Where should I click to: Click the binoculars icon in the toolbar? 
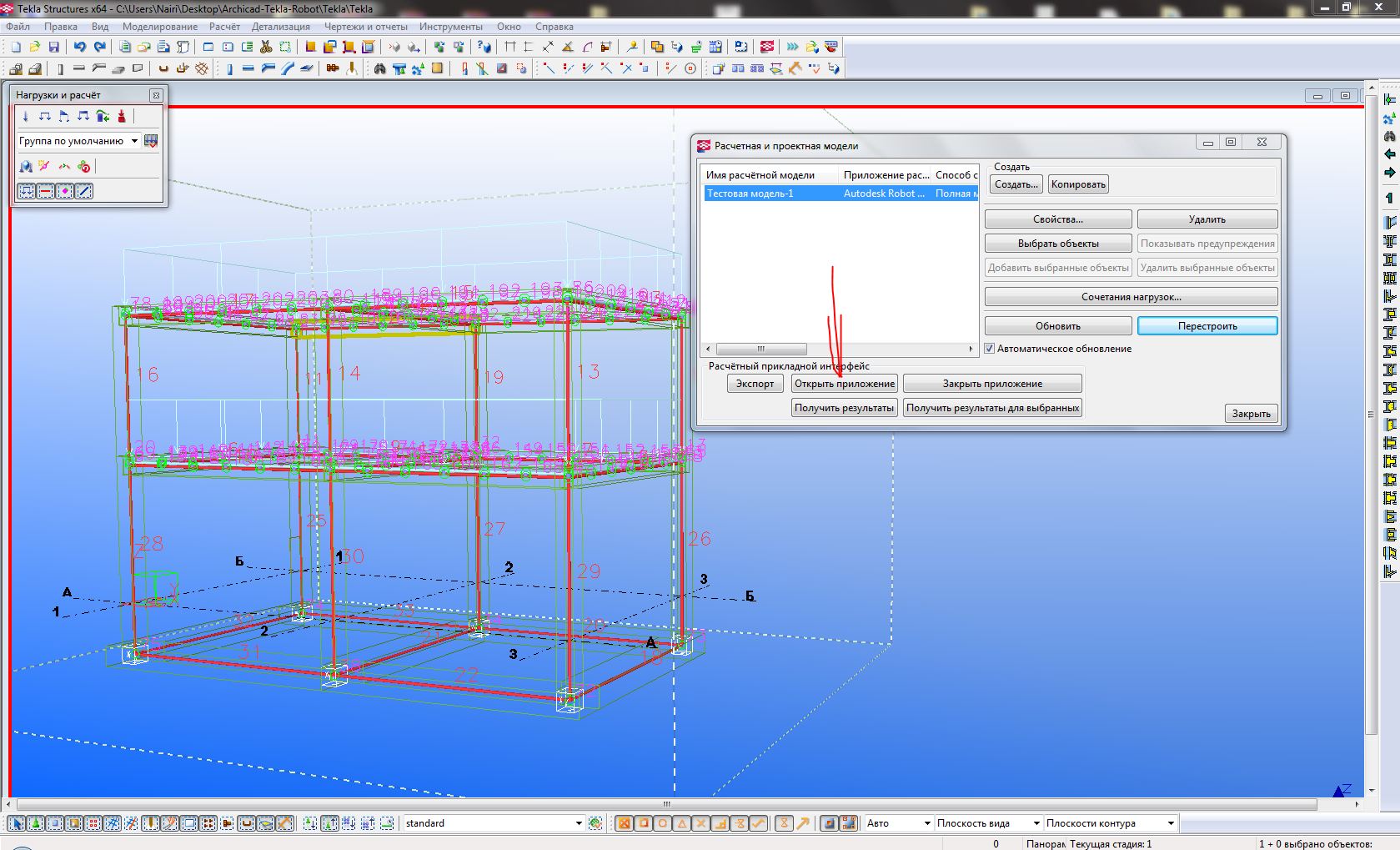click(x=379, y=68)
